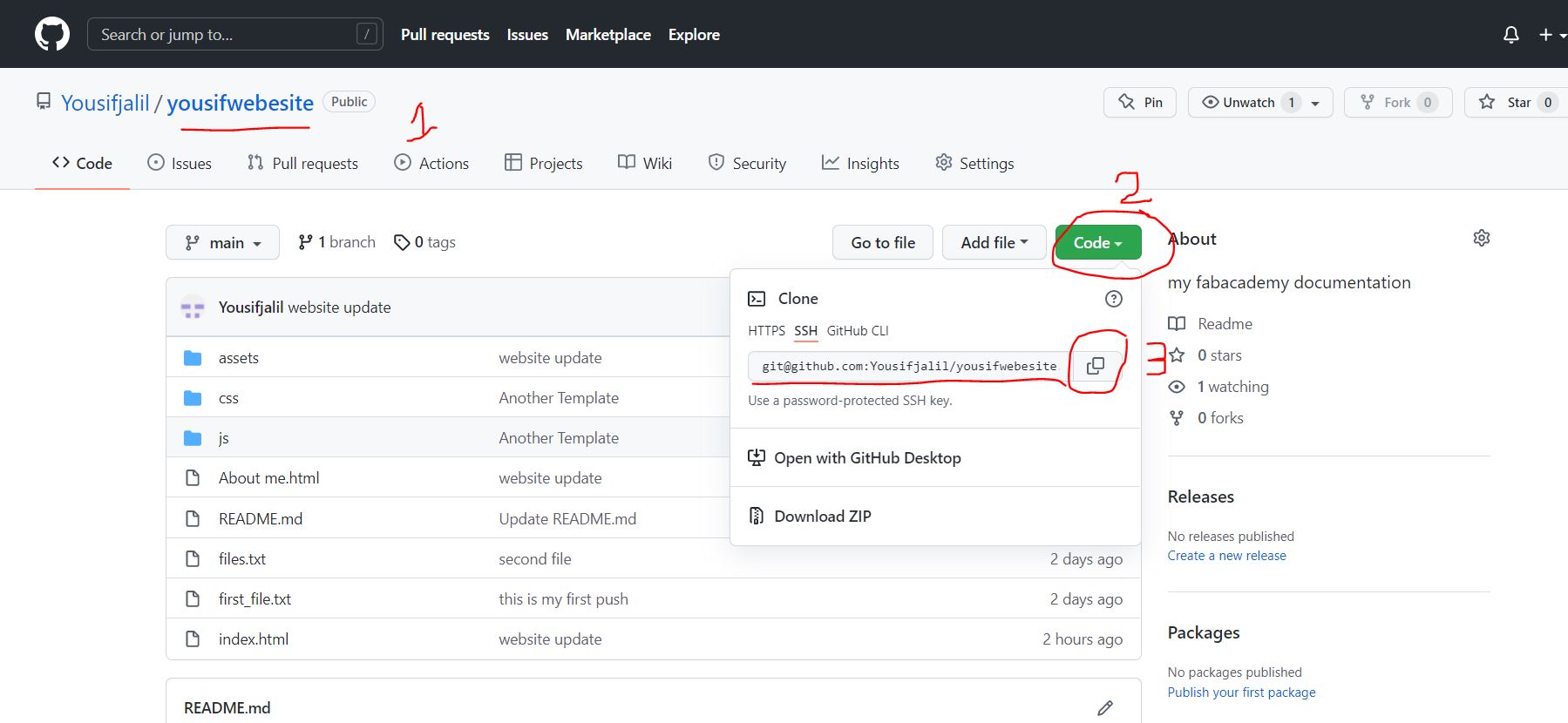This screenshot has width=1568, height=723.
Task: Expand the Add file dropdown
Action: click(994, 242)
